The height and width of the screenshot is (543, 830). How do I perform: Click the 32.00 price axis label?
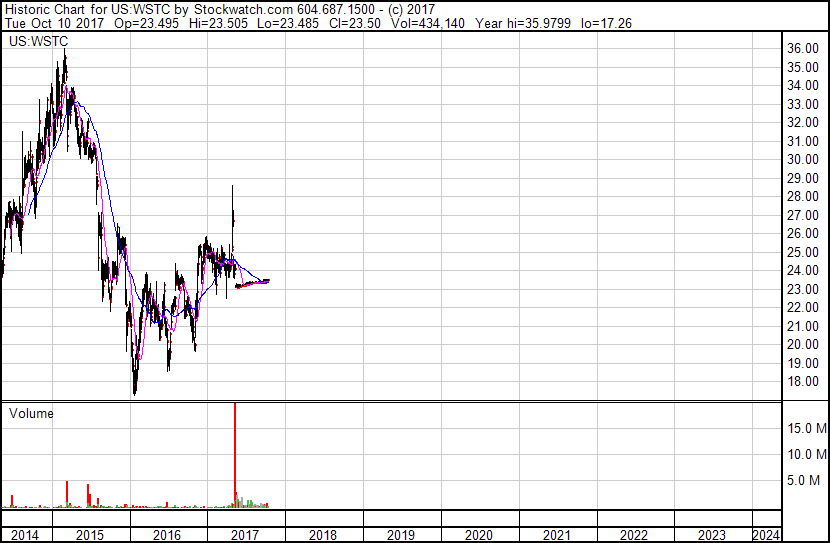point(803,122)
